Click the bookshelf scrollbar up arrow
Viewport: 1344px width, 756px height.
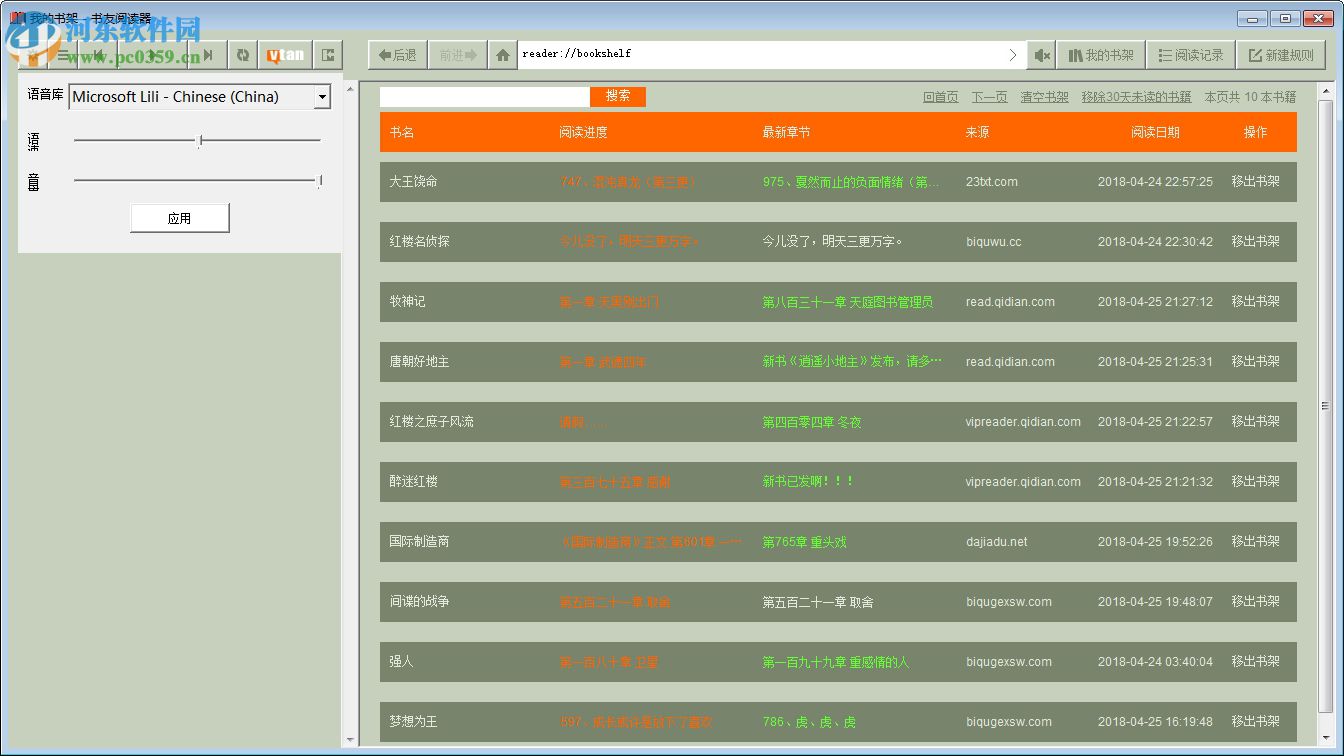coord(1326,91)
